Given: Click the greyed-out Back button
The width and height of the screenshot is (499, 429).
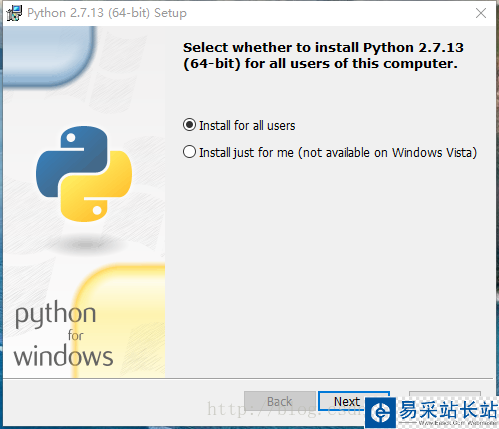Looking at the screenshot, I should click(280, 401).
